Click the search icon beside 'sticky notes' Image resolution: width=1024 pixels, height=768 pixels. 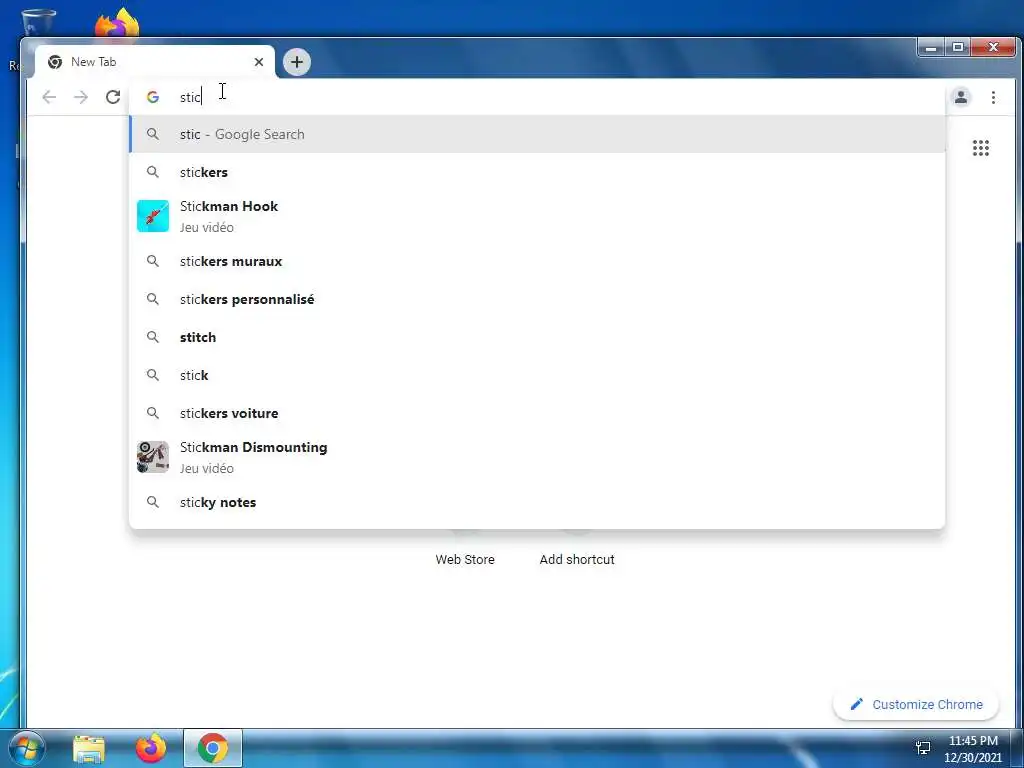click(x=153, y=502)
